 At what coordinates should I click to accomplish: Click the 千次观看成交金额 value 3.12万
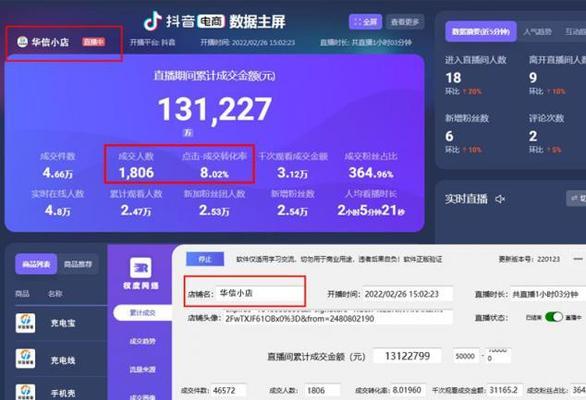[293, 173]
